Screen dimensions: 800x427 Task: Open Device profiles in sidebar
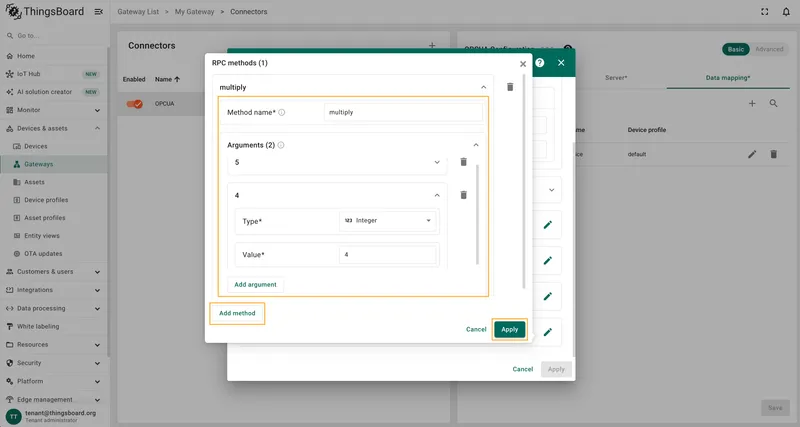click(54, 200)
